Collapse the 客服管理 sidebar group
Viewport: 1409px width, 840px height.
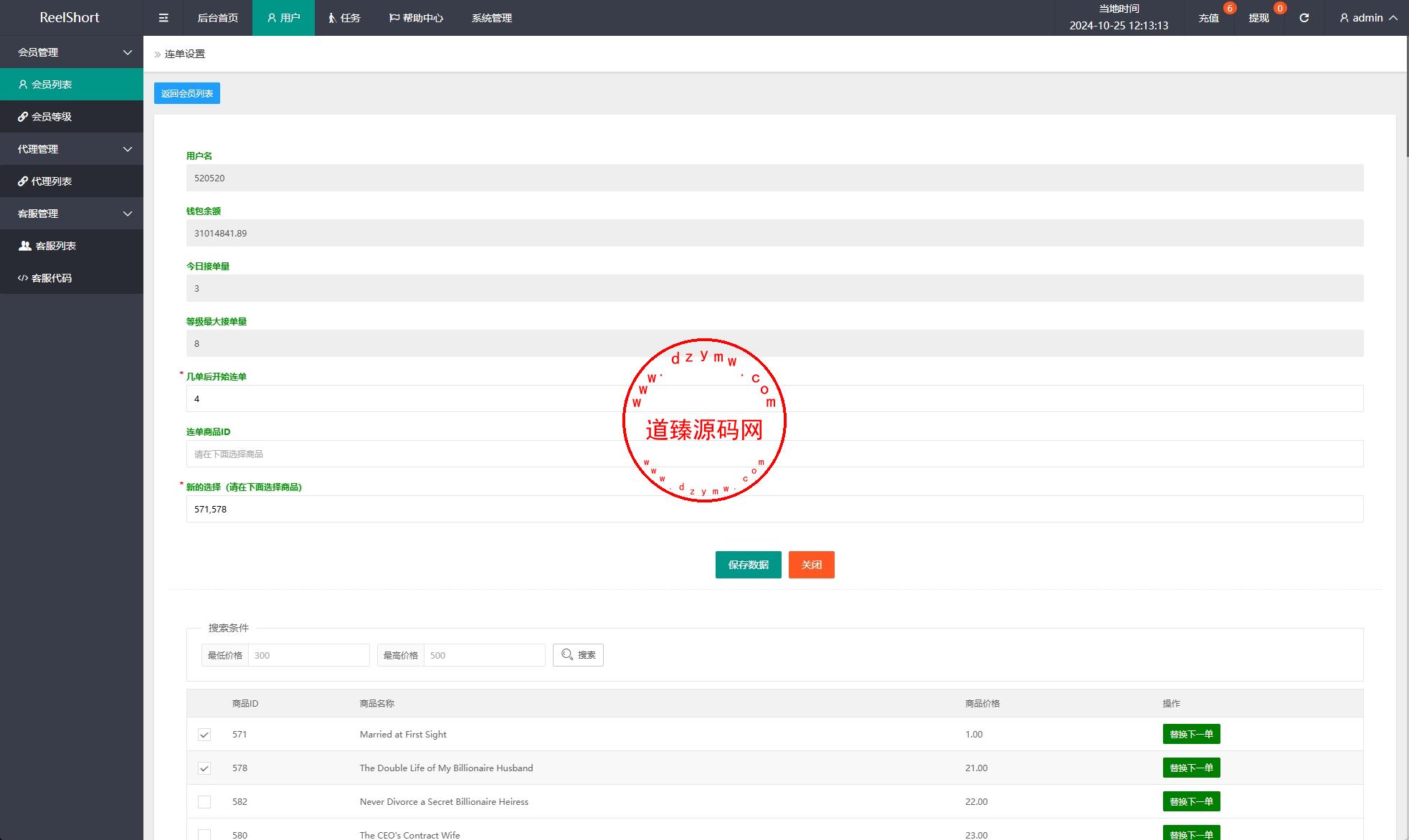tap(72, 214)
